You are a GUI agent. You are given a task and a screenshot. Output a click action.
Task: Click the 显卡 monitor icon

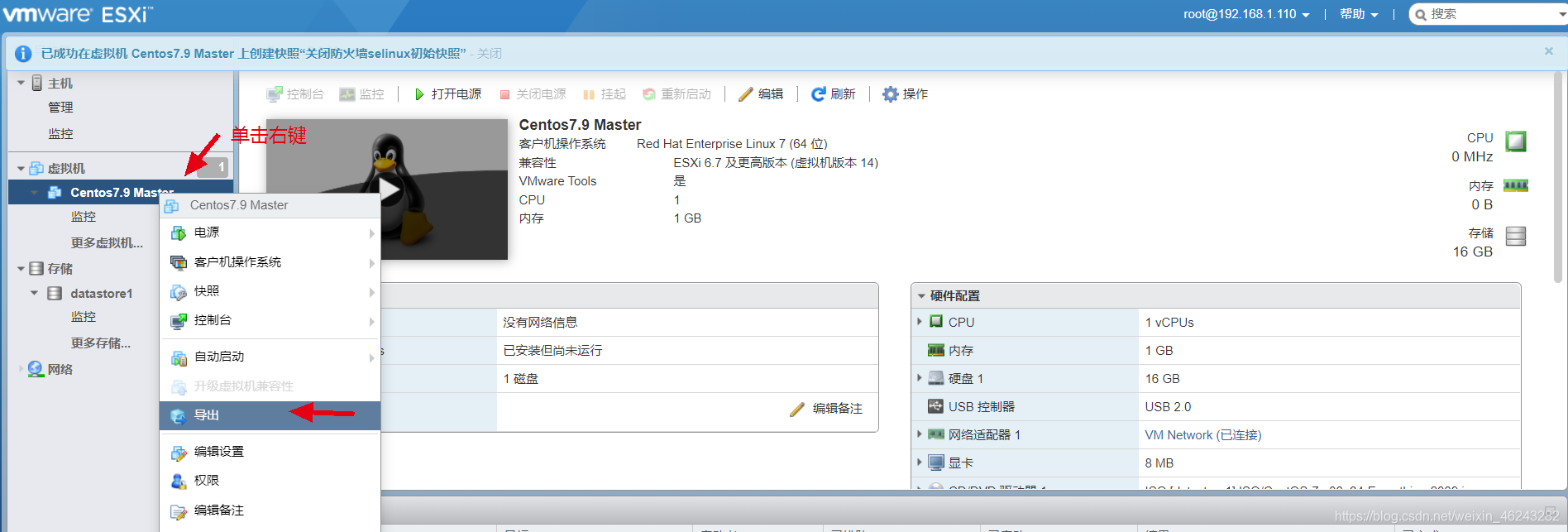936,463
